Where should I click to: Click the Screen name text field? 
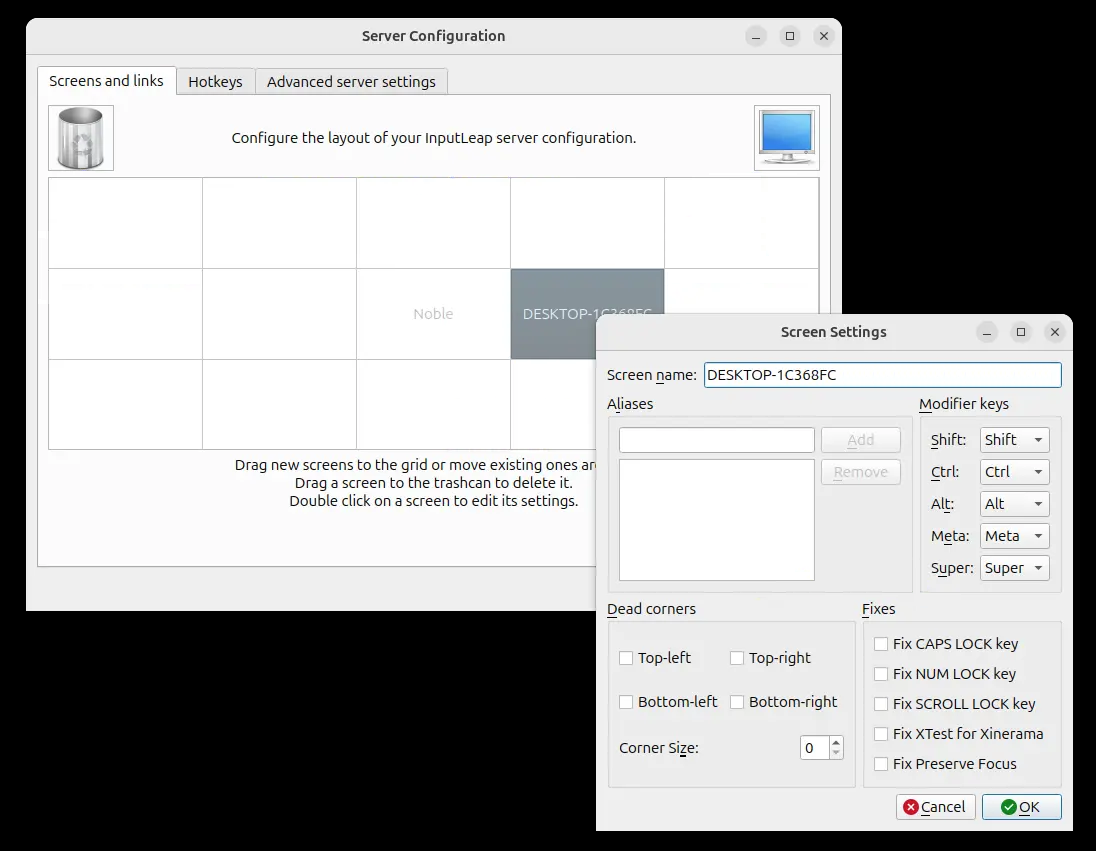(x=882, y=375)
